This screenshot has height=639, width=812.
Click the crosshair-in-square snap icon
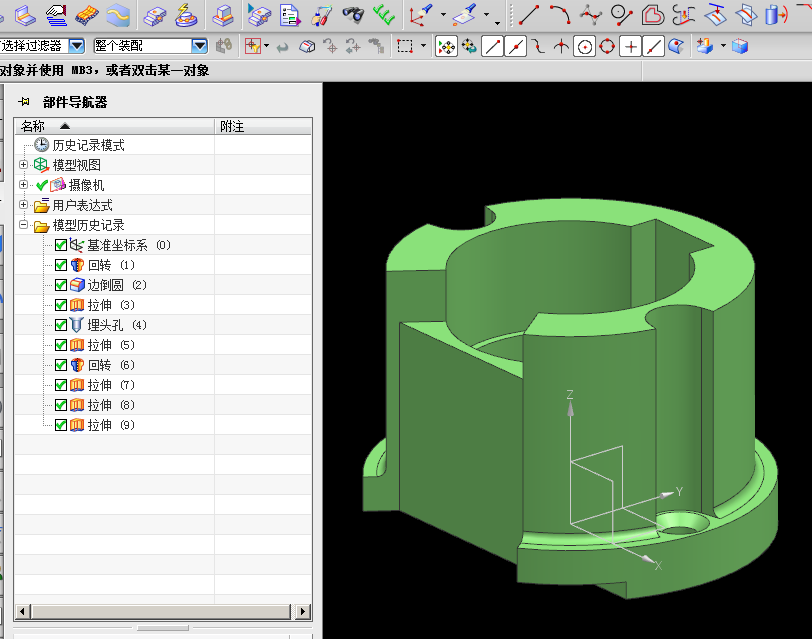point(630,46)
